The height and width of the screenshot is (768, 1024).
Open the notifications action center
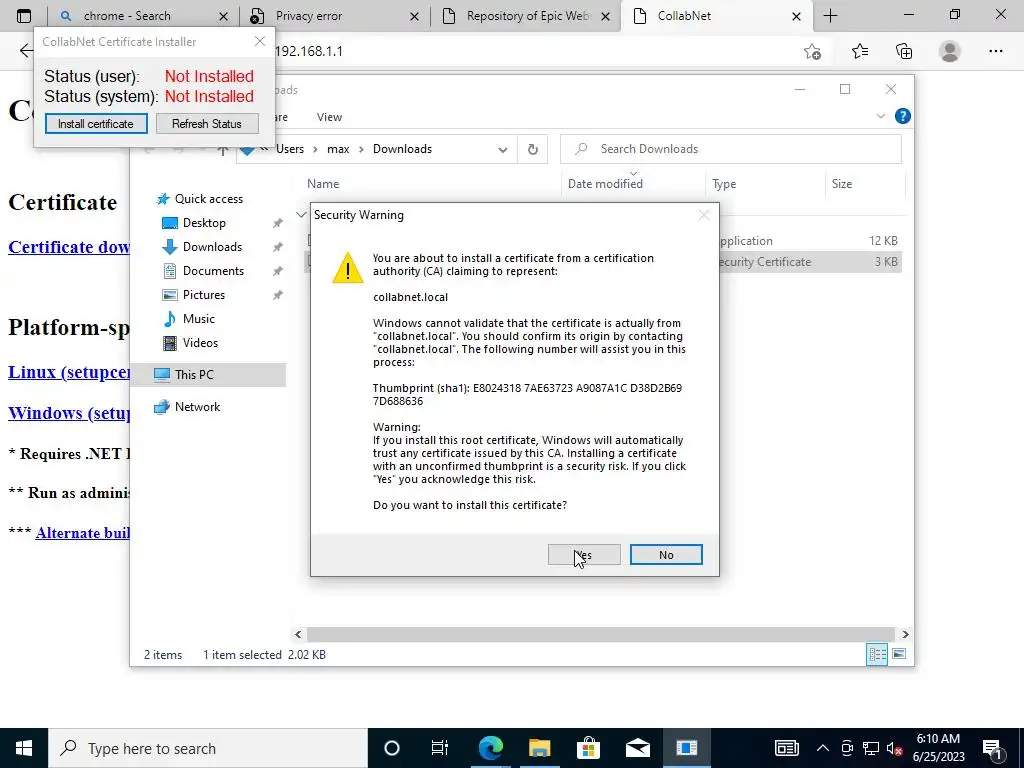tap(992, 748)
